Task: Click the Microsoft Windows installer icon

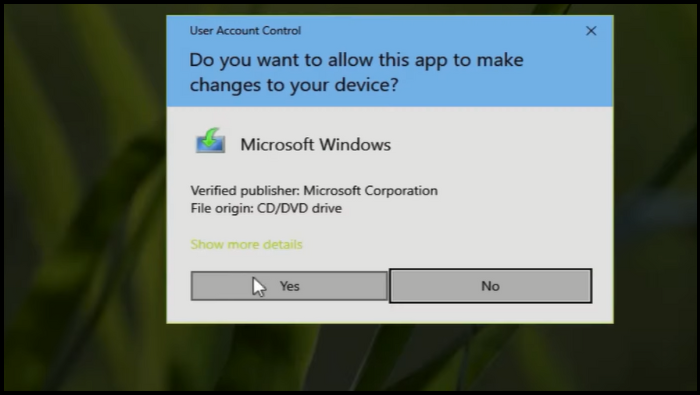Action: [x=210, y=141]
